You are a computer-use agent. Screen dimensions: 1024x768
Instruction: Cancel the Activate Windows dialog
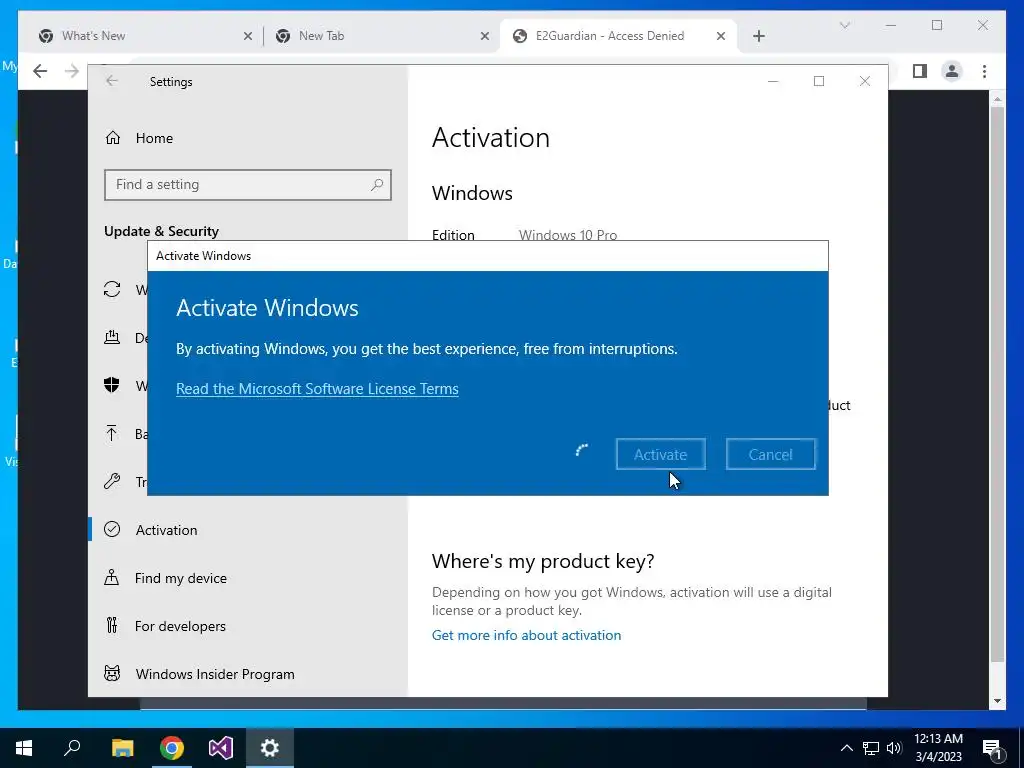pyautogui.click(x=771, y=454)
